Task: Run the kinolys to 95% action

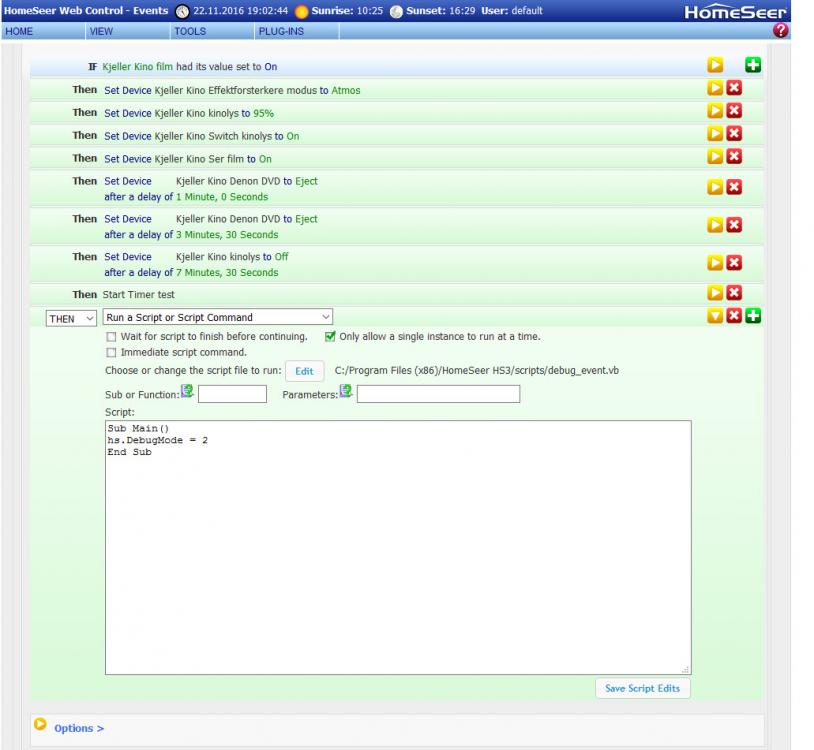Action: [x=715, y=111]
